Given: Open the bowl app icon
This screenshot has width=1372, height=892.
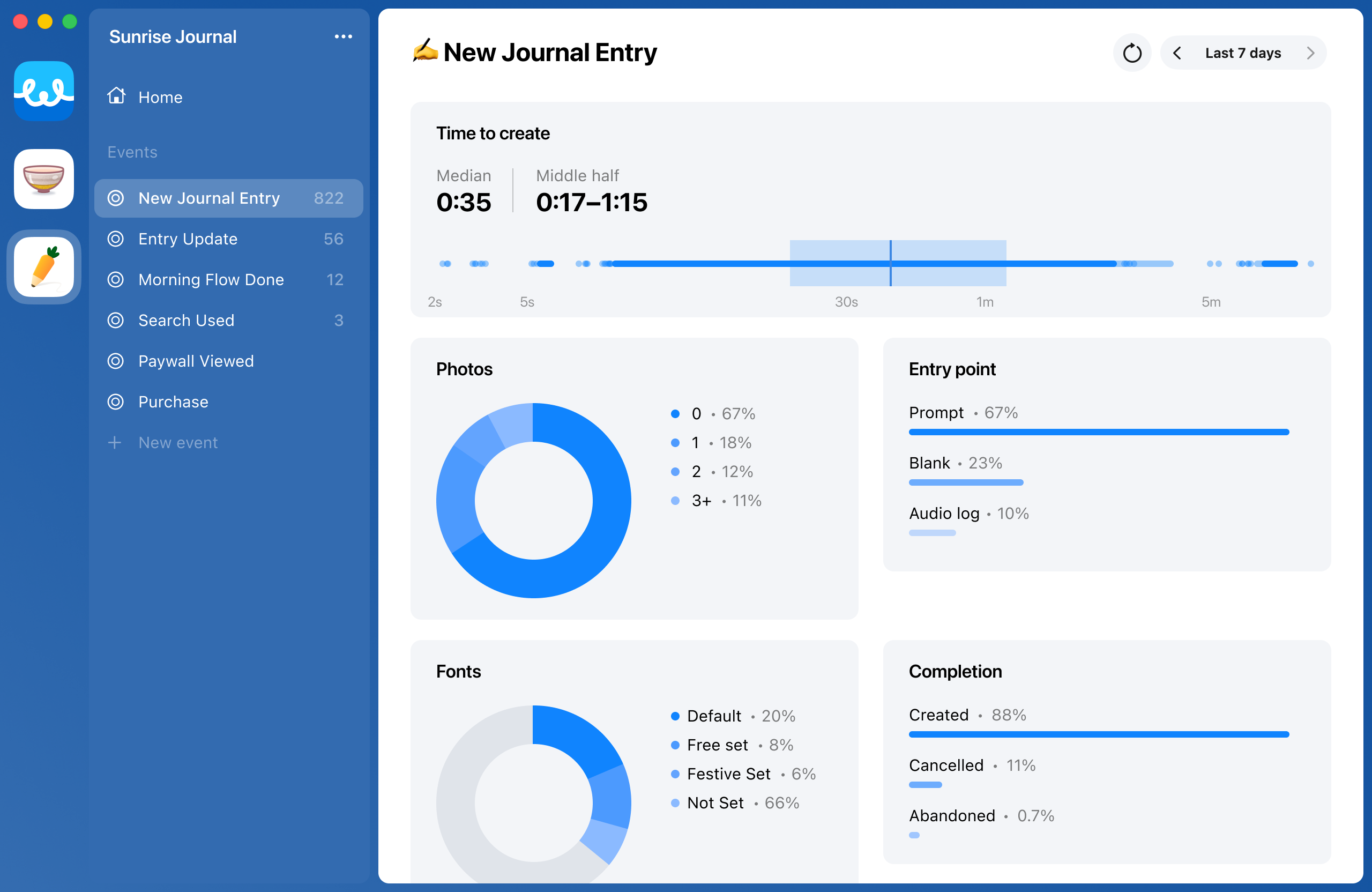Looking at the screenshot, I should 44,179.
